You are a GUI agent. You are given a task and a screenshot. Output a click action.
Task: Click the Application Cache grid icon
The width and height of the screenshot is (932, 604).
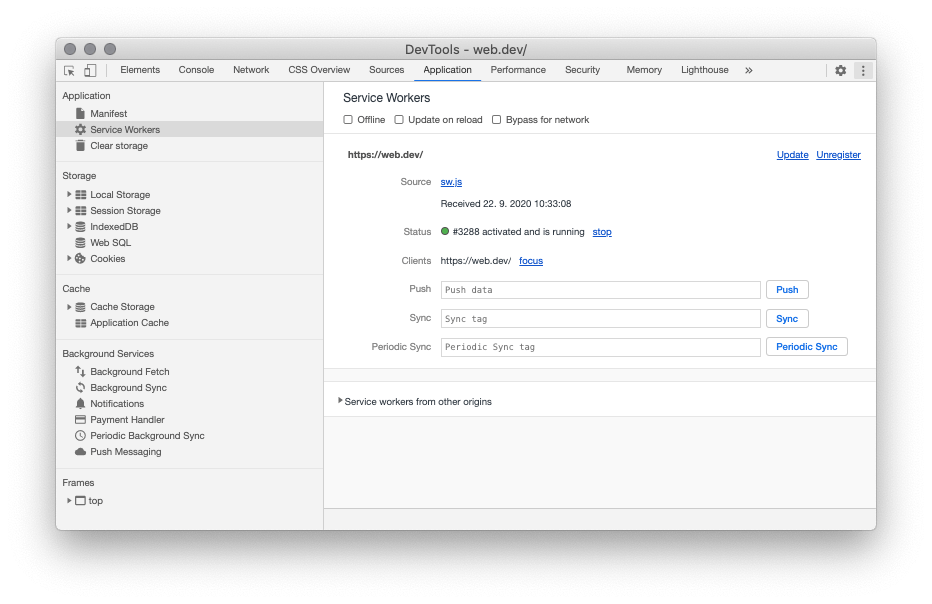(81, 323)
